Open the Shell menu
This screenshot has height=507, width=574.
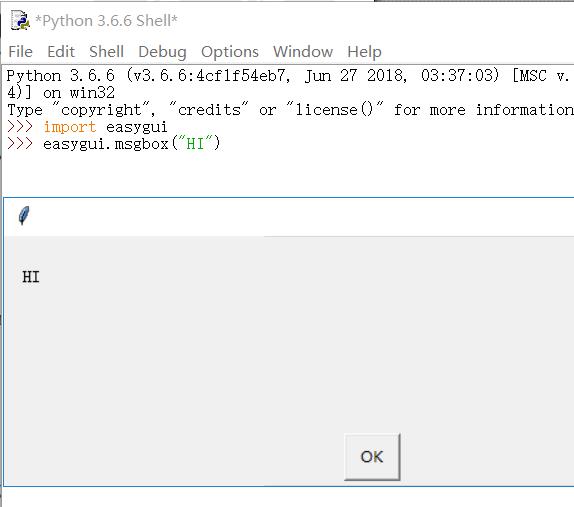(x=107, y=52)
